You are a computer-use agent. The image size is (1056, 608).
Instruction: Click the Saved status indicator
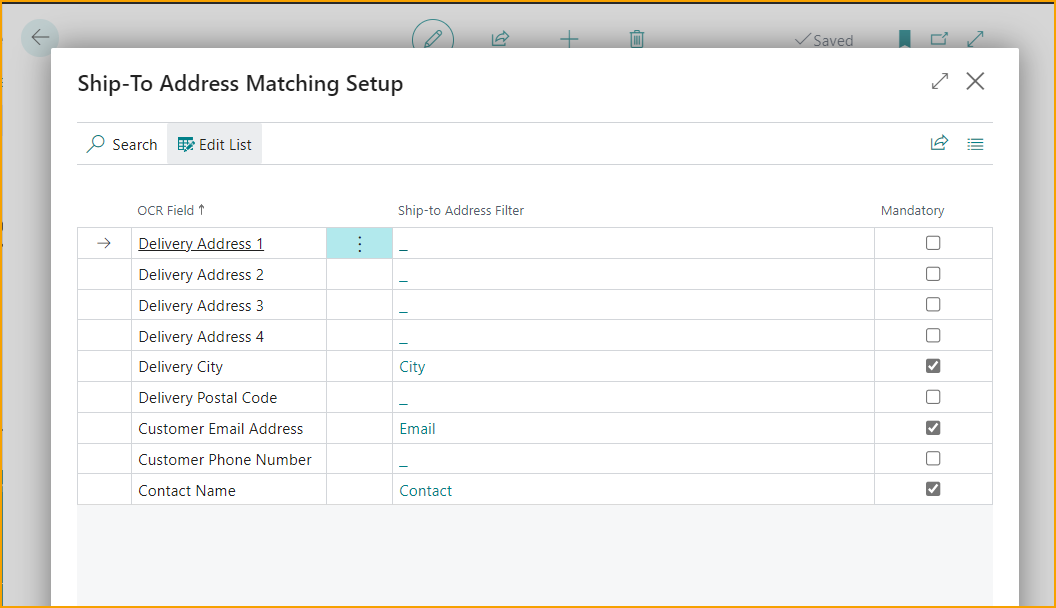[x=824, y=39]
